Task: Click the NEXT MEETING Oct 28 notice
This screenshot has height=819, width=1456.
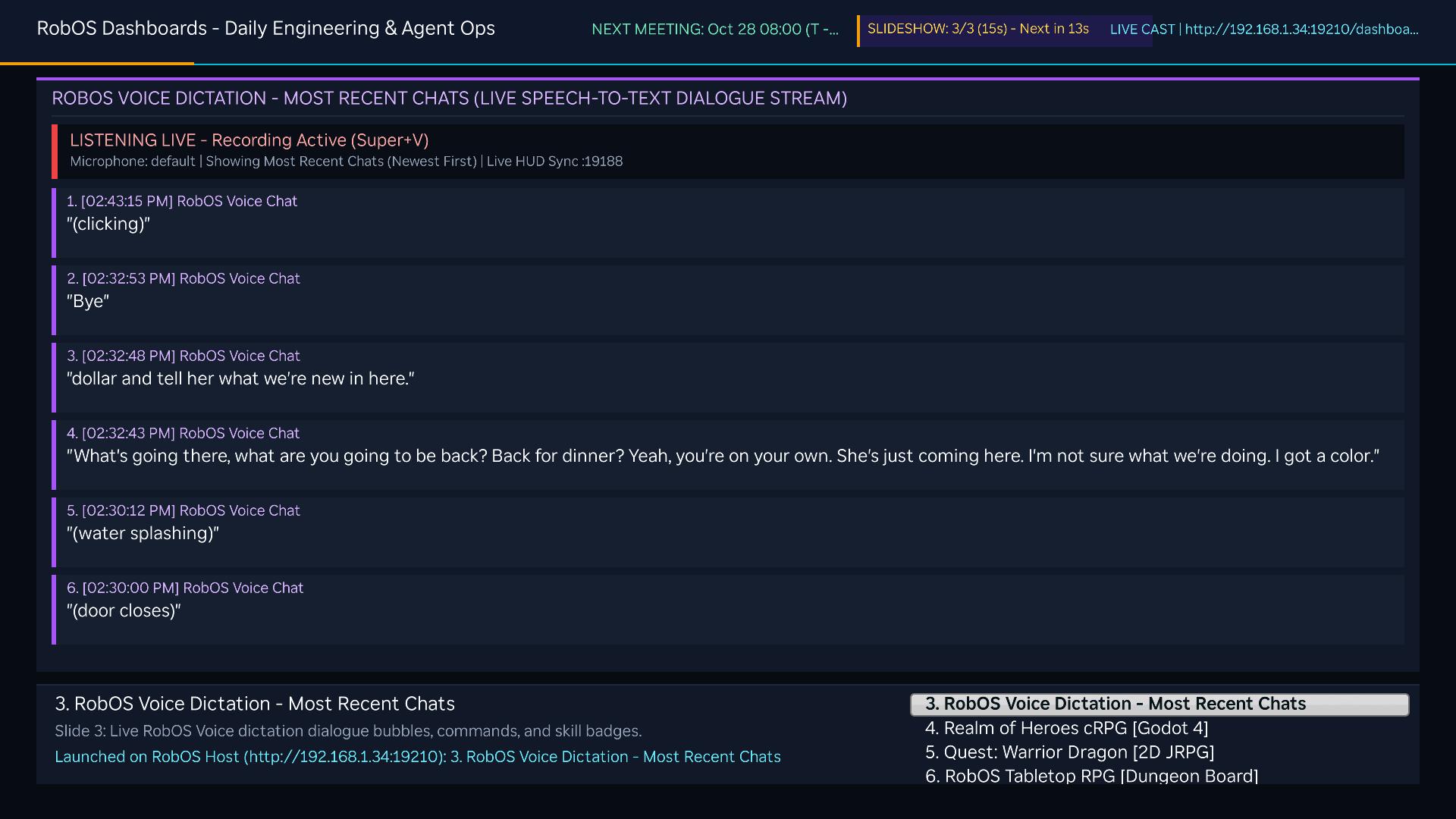Action: pos(715,29)
